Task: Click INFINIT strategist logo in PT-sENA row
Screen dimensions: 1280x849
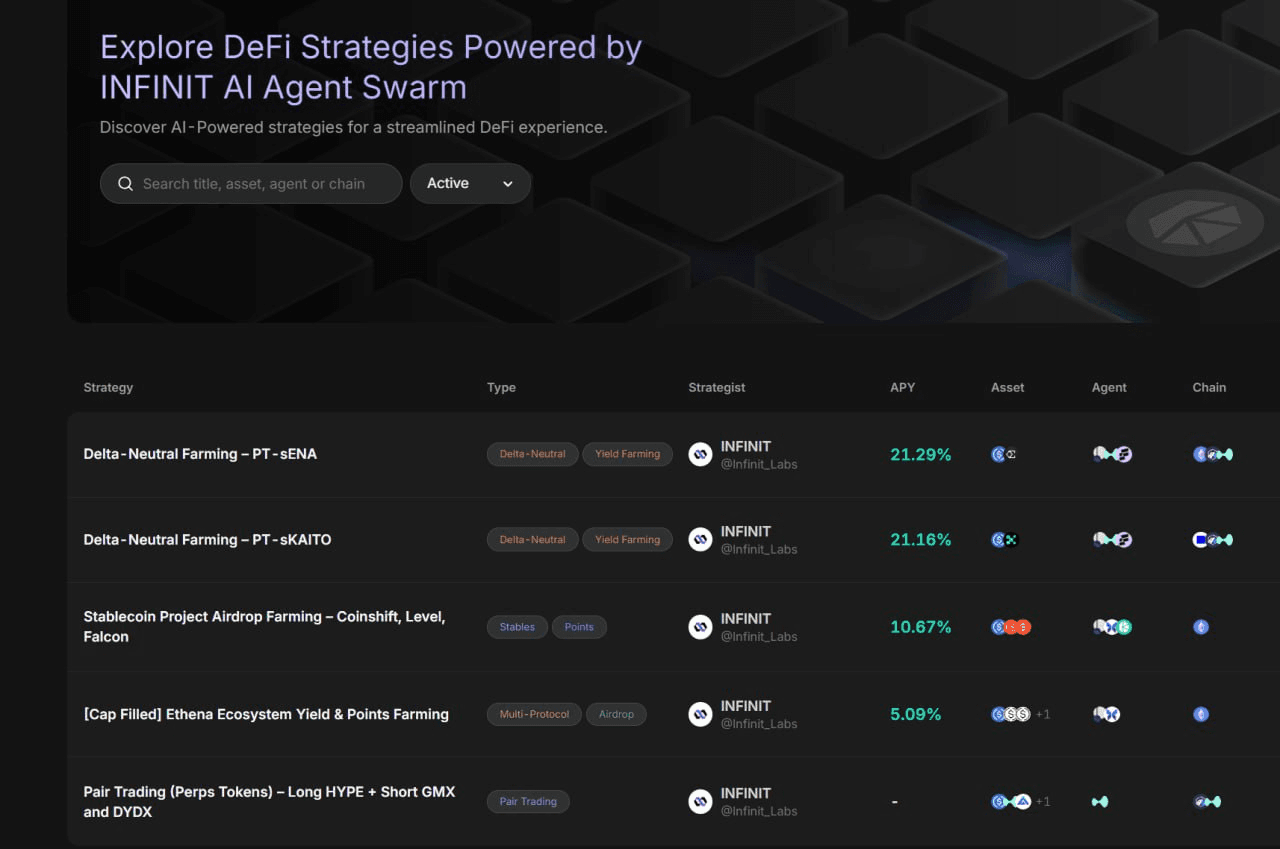Action: point(700,454)
